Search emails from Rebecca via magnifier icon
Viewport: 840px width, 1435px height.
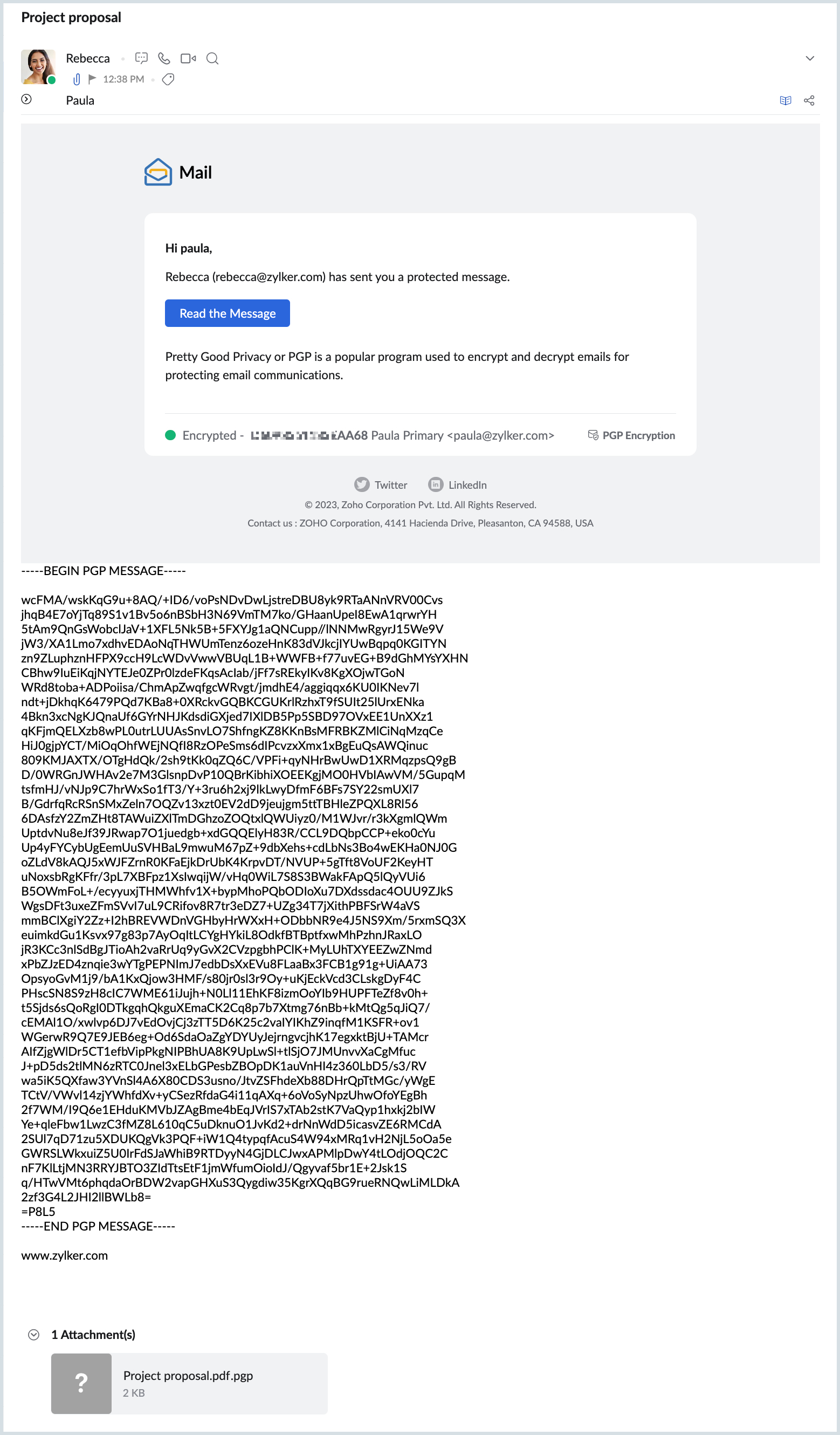[212, 58]
